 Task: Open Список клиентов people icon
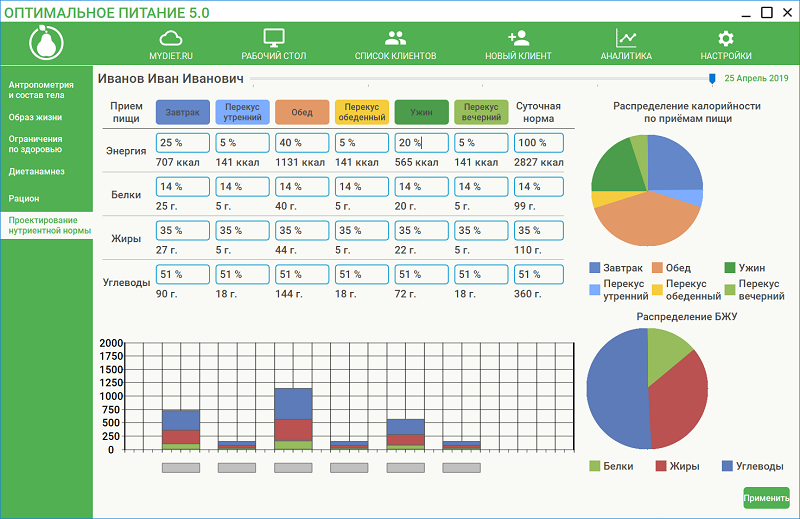[x=395, y=38]
